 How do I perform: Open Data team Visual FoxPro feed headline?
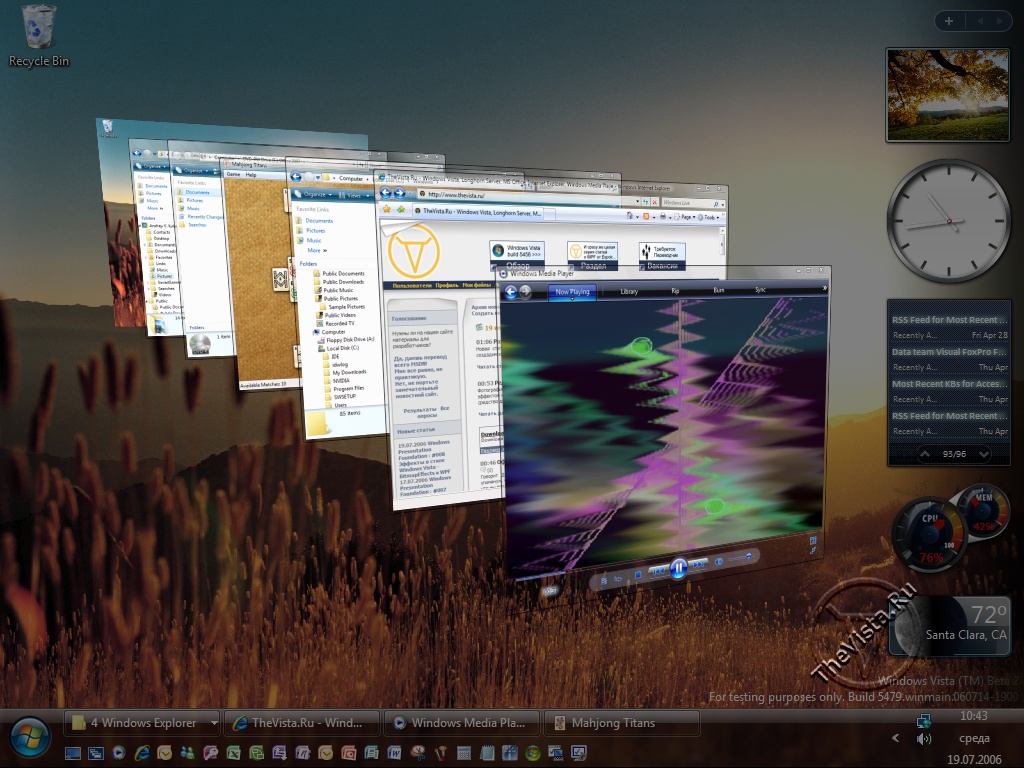[x=949, y=351]
